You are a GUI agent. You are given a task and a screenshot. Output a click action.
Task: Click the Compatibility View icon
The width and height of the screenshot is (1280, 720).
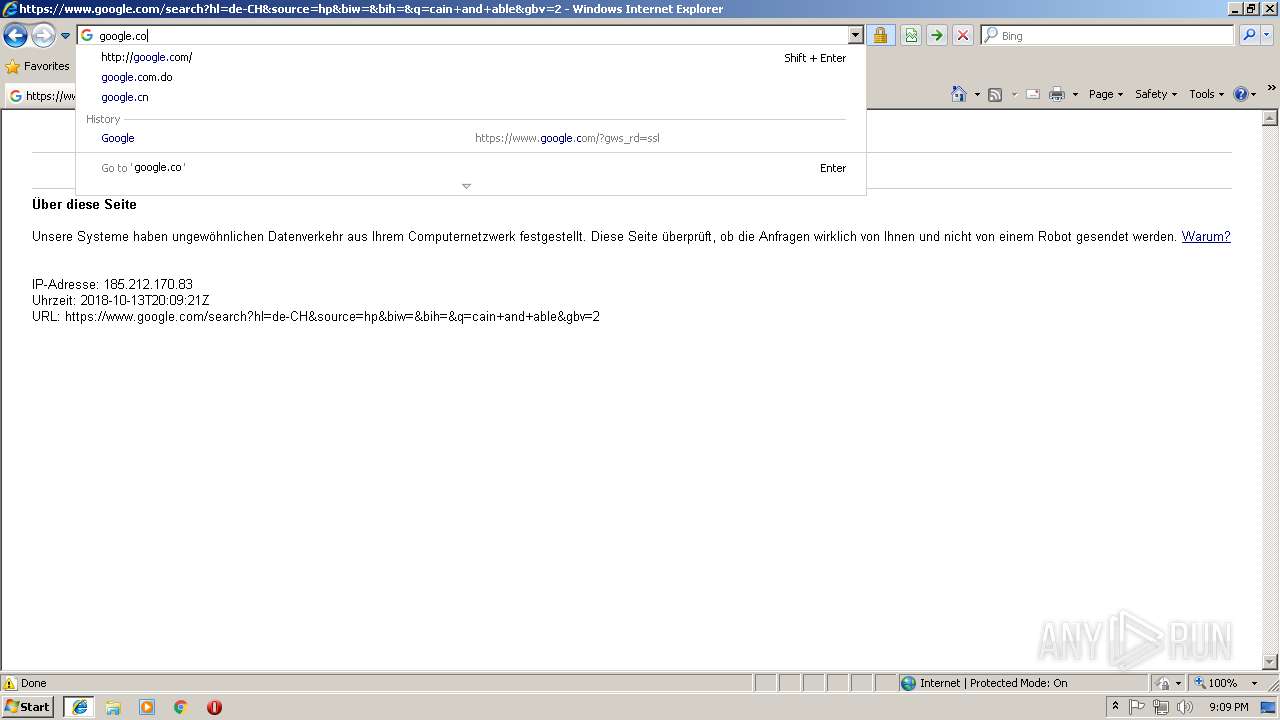coord(911,35)
